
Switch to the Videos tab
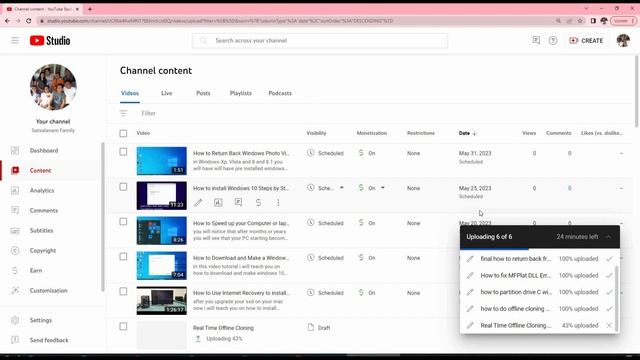130,93
